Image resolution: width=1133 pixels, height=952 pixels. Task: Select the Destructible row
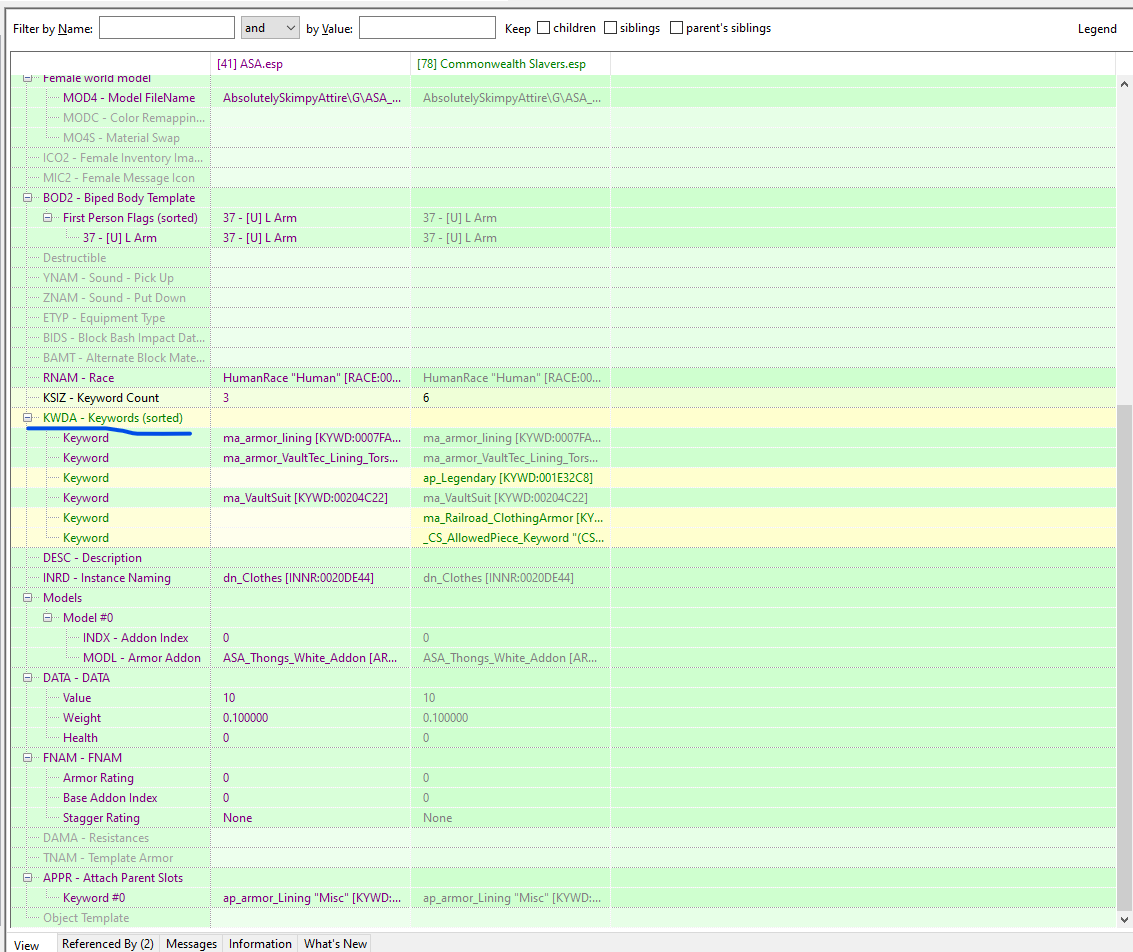[x=564, y=258]
